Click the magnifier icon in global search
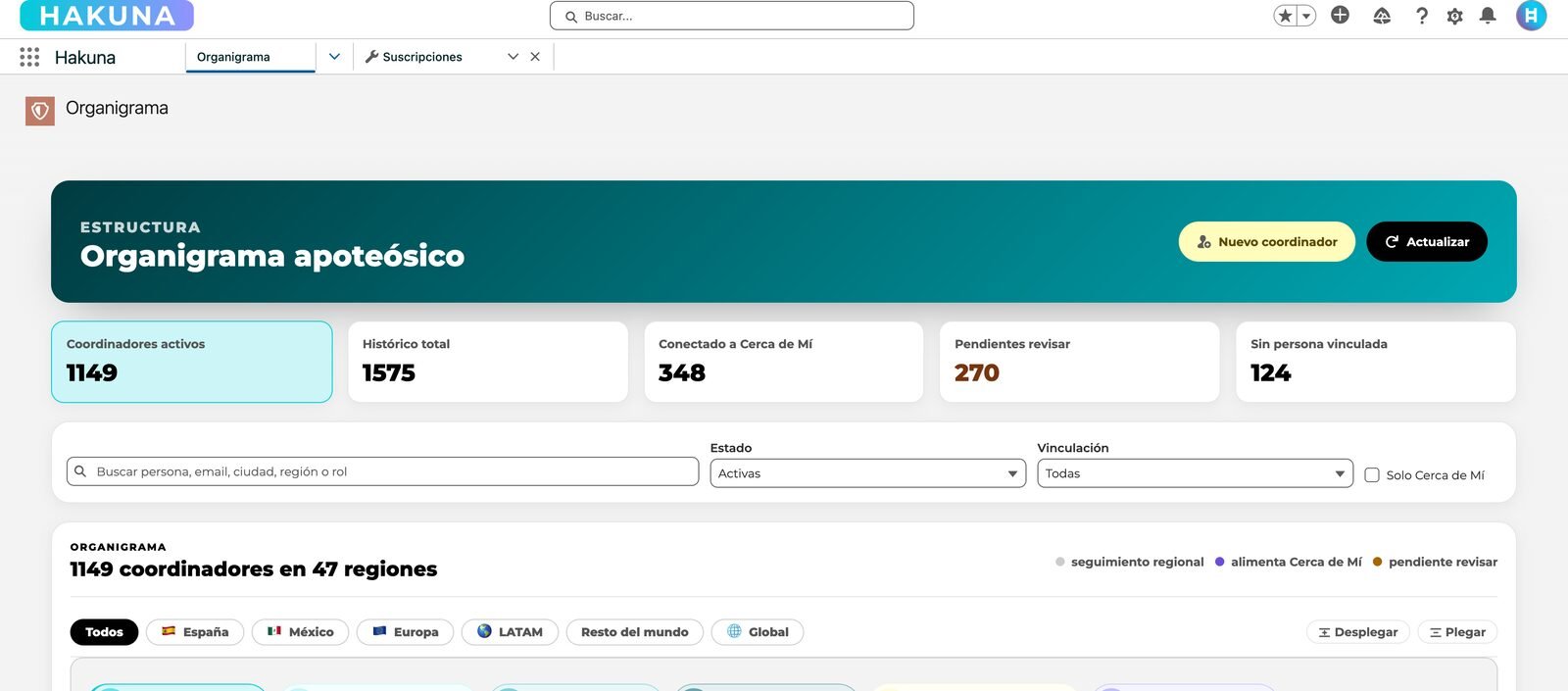Image resolution: width=1568 pixels, height=691 pixels. 570,17
